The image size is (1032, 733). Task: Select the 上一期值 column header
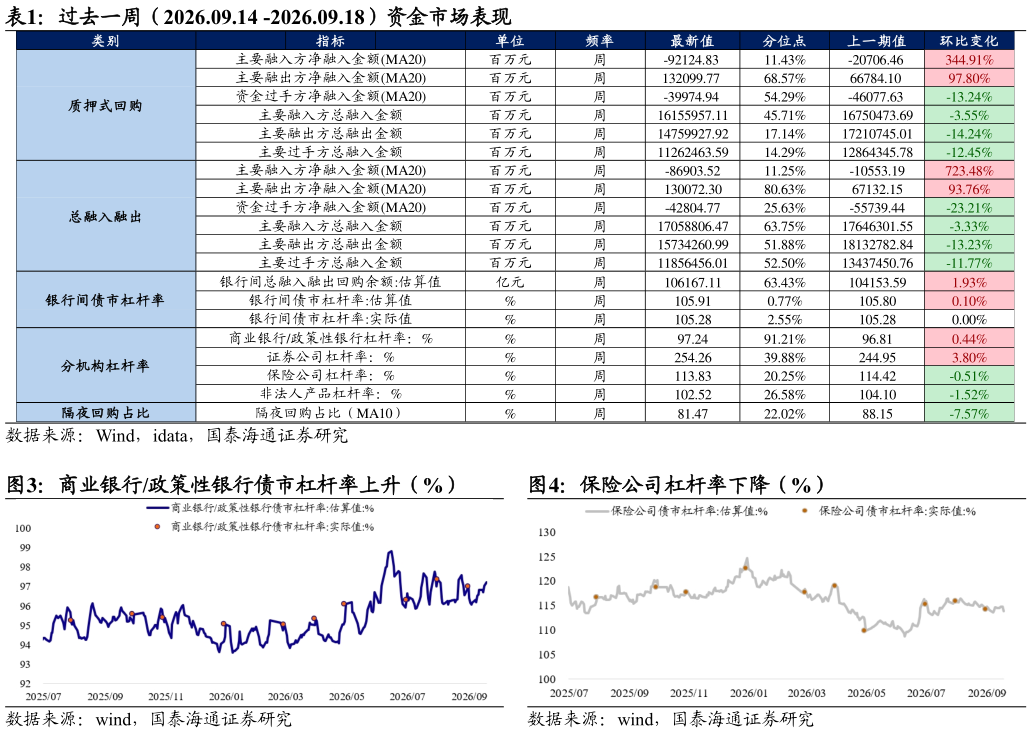tap(877, 41)
